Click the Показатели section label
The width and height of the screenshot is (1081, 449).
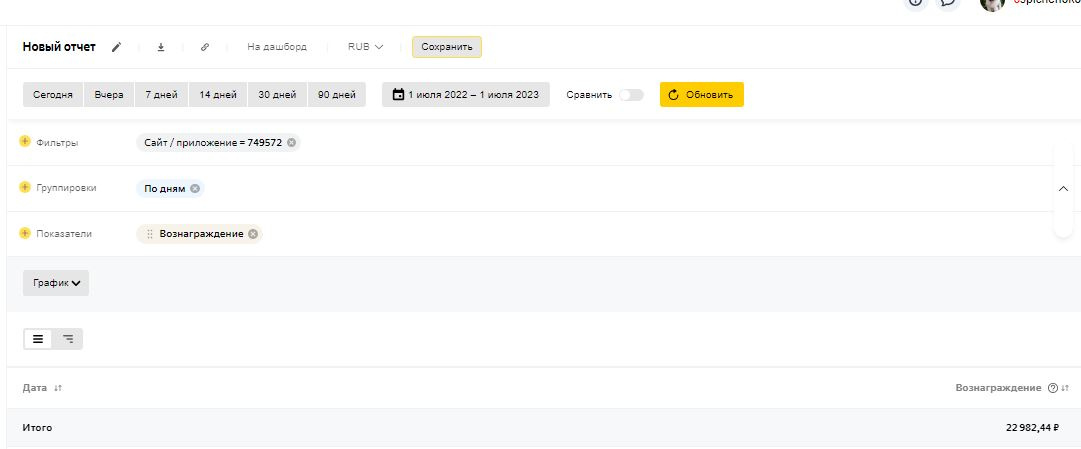click(64, 234)
